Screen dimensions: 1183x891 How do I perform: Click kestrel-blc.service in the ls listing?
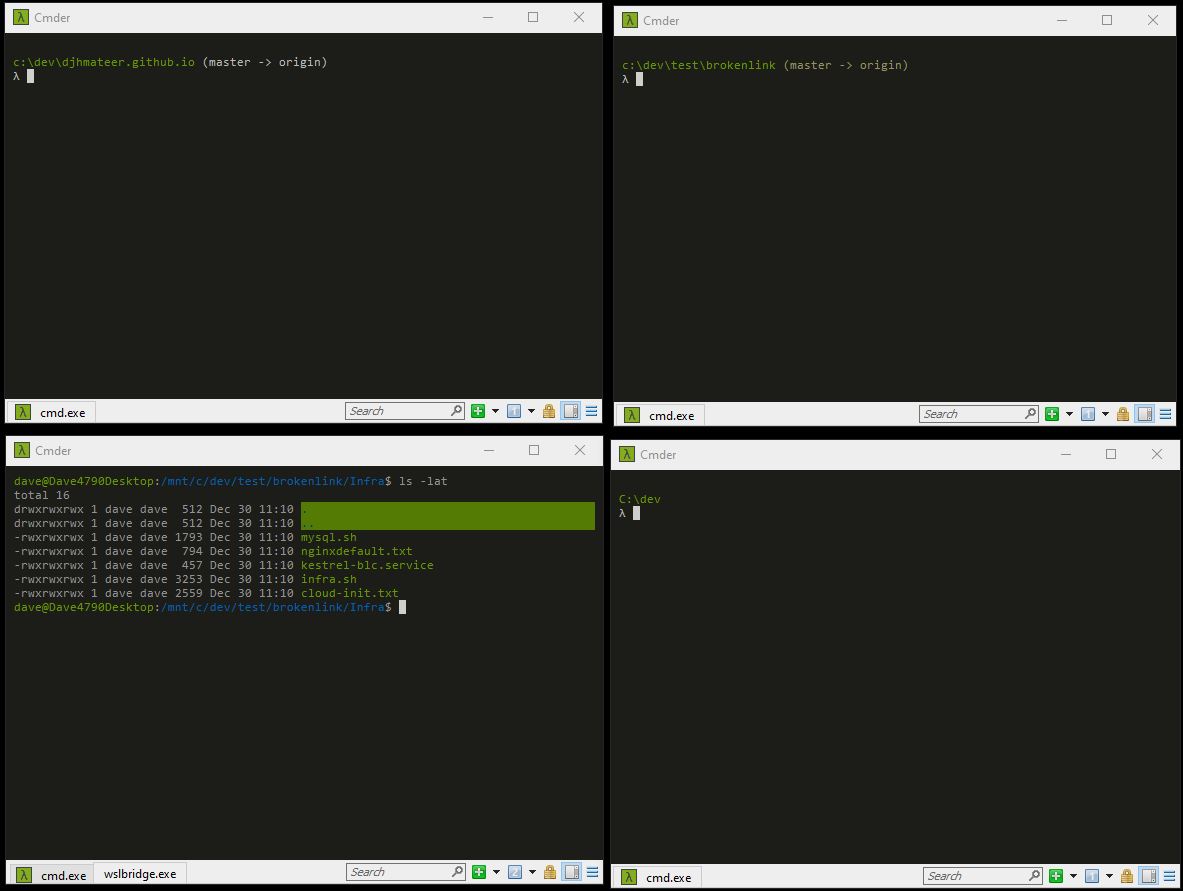(367, 565)
